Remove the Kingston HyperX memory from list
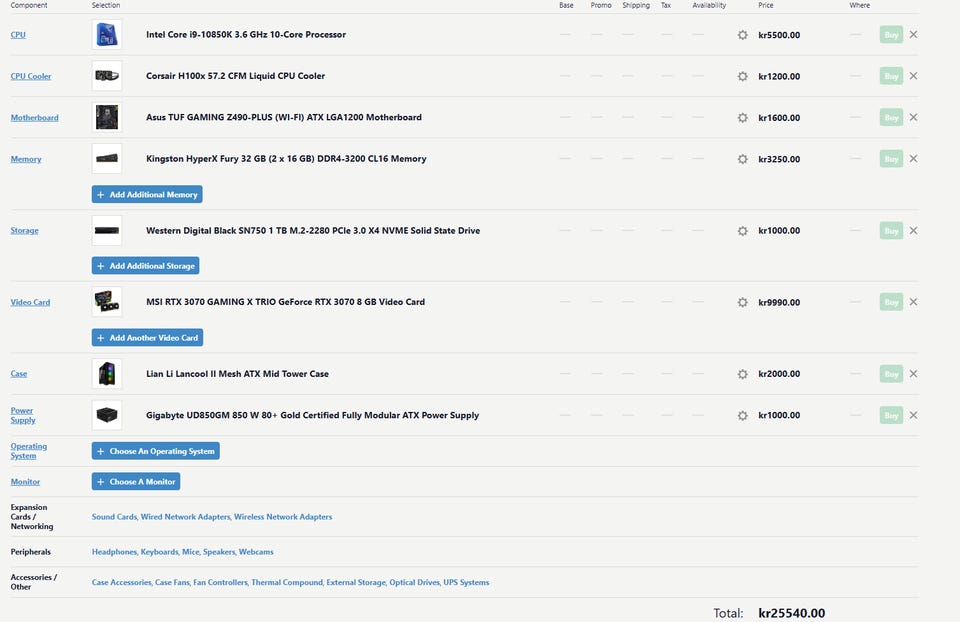The image size is (960, 622). [x=913, y=159]
